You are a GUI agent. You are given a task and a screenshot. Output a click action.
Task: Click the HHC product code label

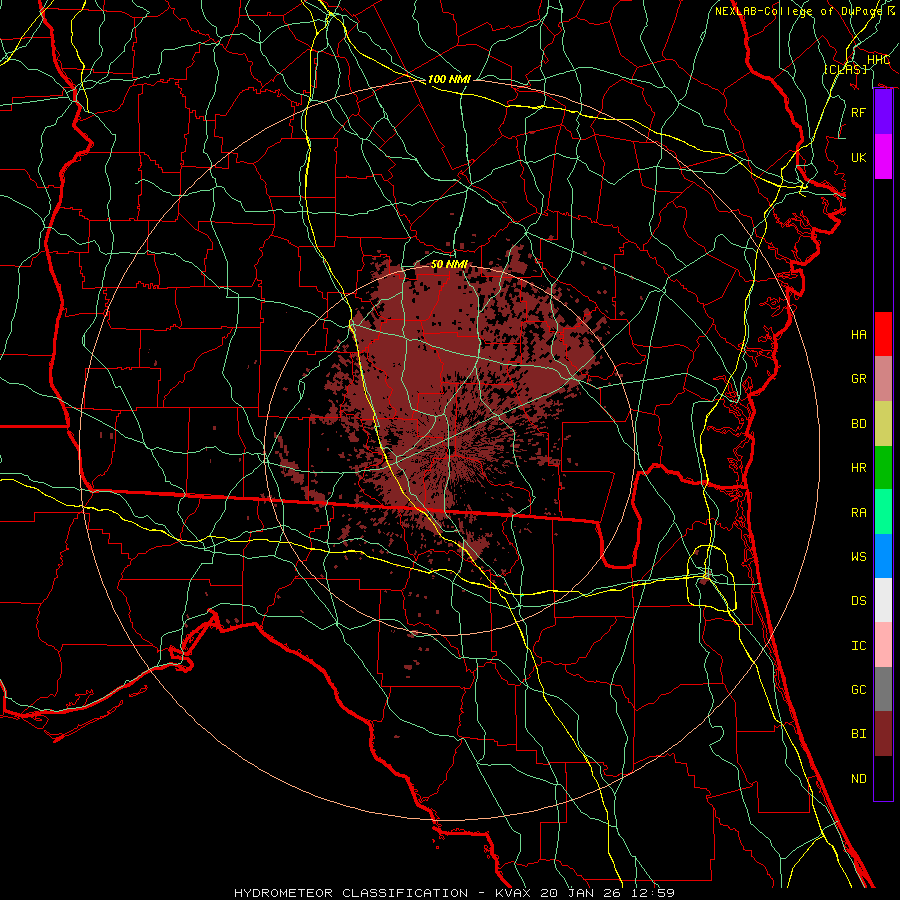tap(878, 60)
